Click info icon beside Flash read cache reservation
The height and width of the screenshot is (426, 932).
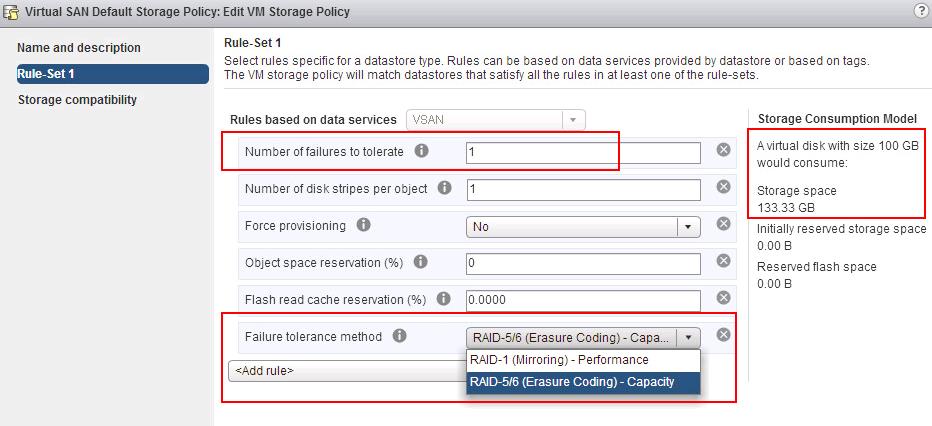click(444, 299)
